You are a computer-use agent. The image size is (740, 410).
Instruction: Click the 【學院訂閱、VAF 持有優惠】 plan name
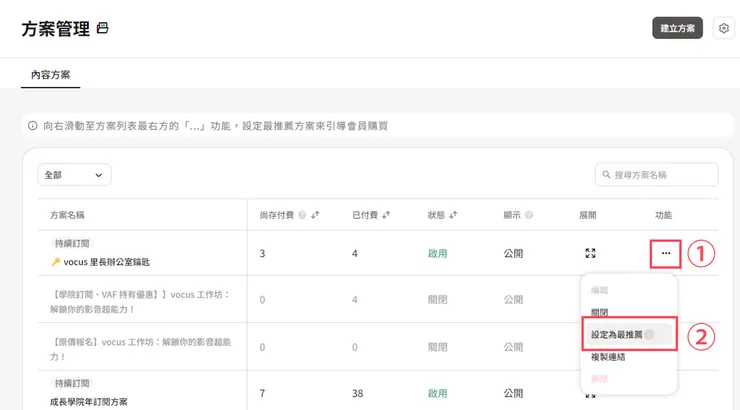(x=140, y=302)
